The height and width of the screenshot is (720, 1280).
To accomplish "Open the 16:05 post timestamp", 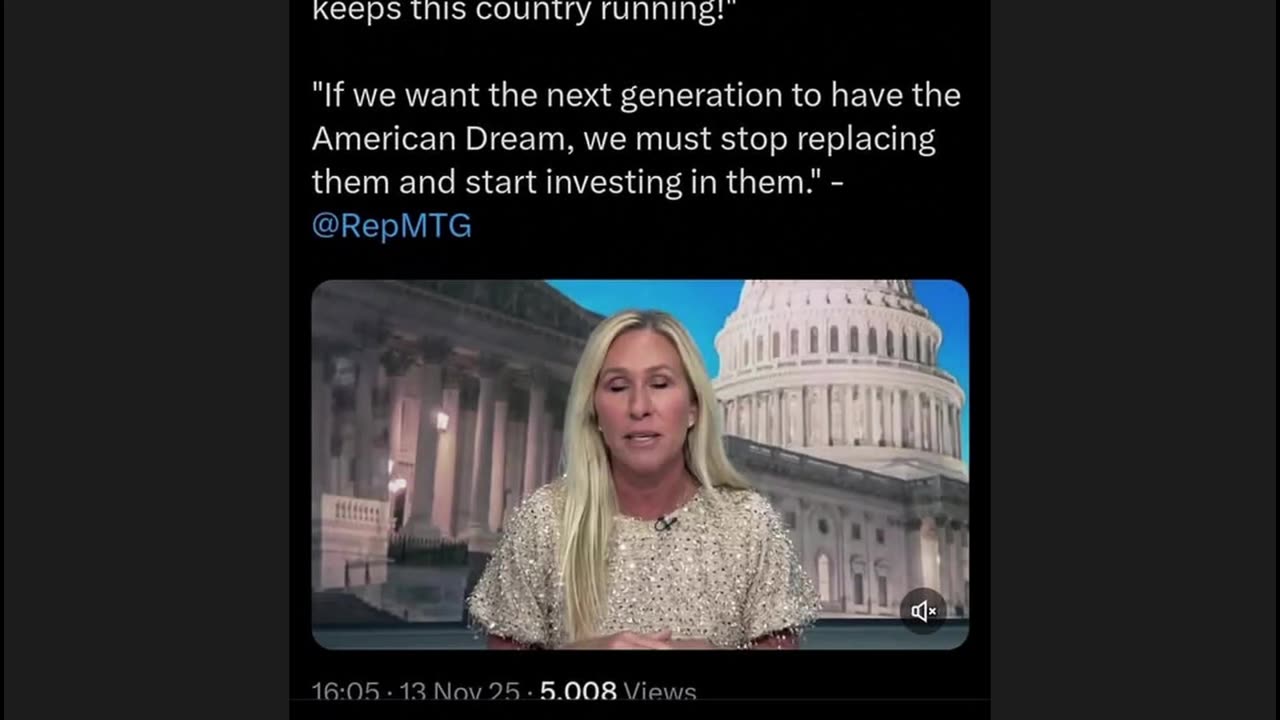I will click(x=346, y=692).
